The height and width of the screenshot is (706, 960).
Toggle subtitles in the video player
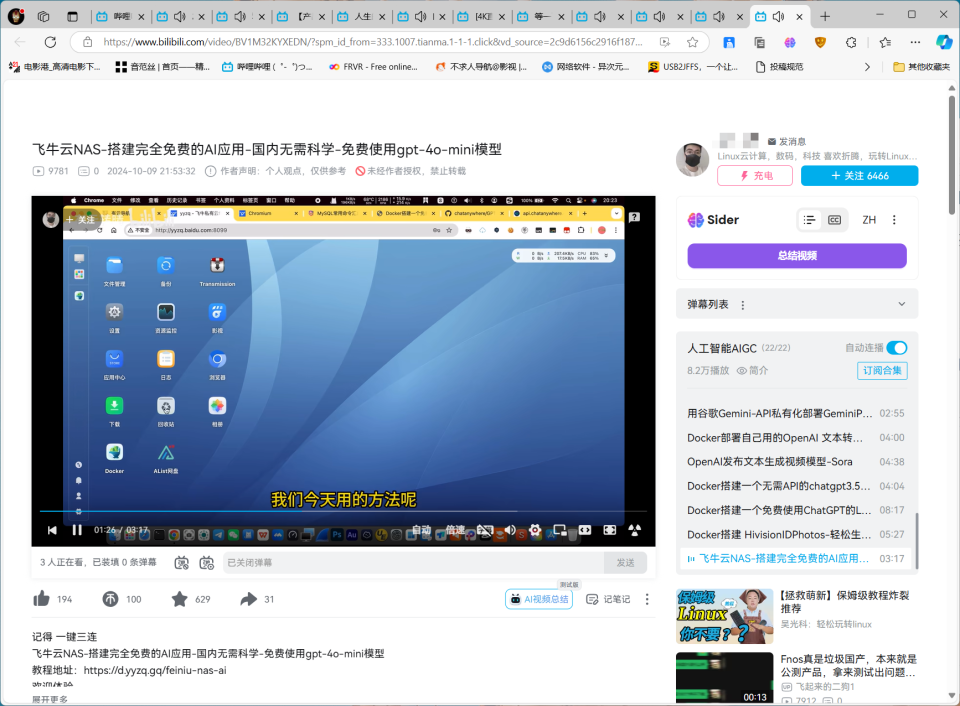[x=485, y=530]
